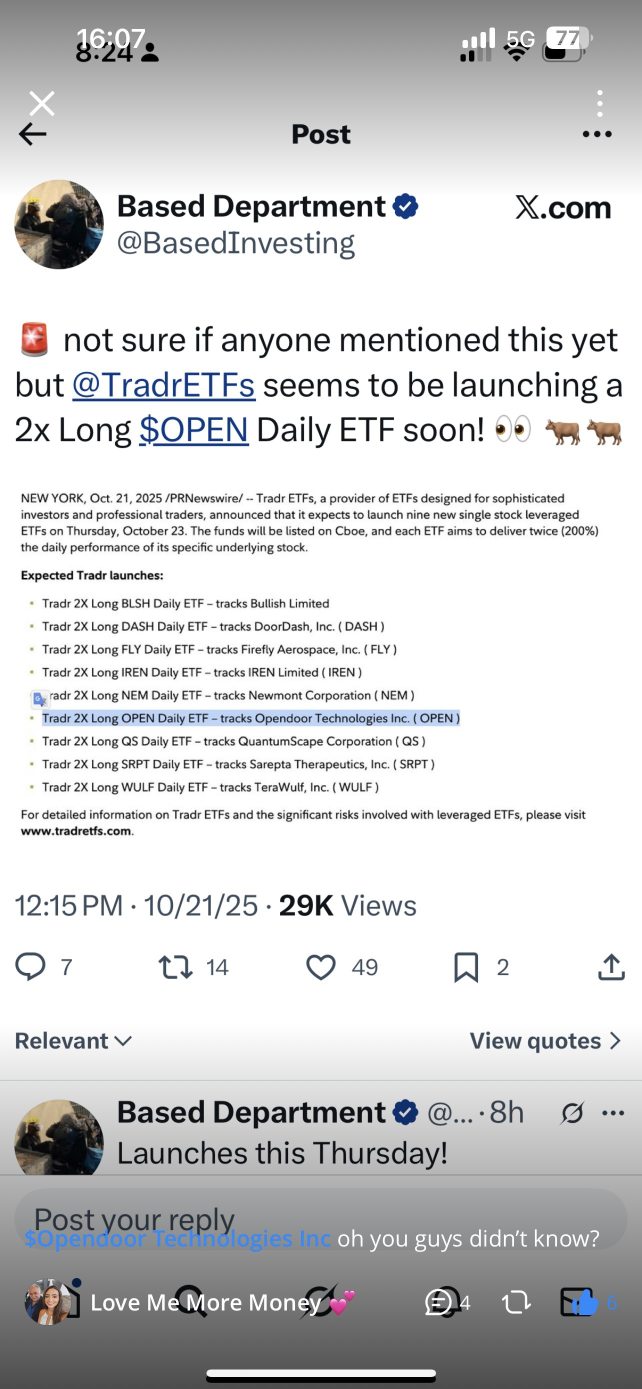This screenshot has height=1389, width=642.
Task: Open the press release image
Action: pyautogui.click(x=310, y=663)
